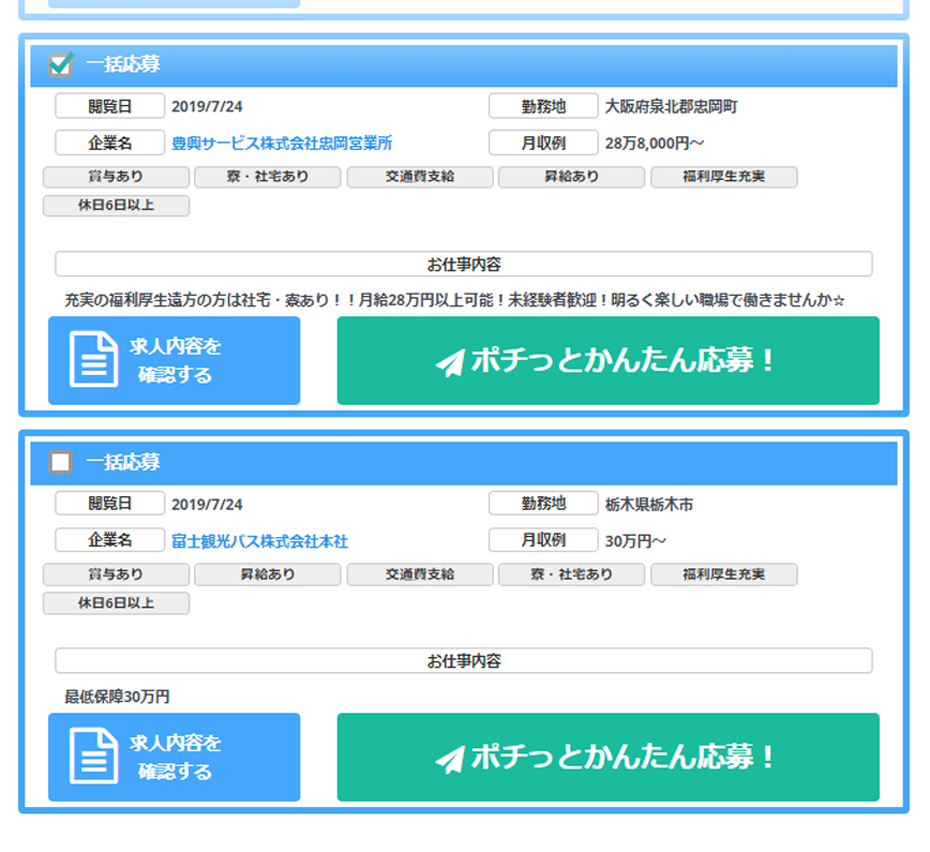
Task: Uncheck 一括応募 for the 豊興サービス listing
Action: click(61, 65)
